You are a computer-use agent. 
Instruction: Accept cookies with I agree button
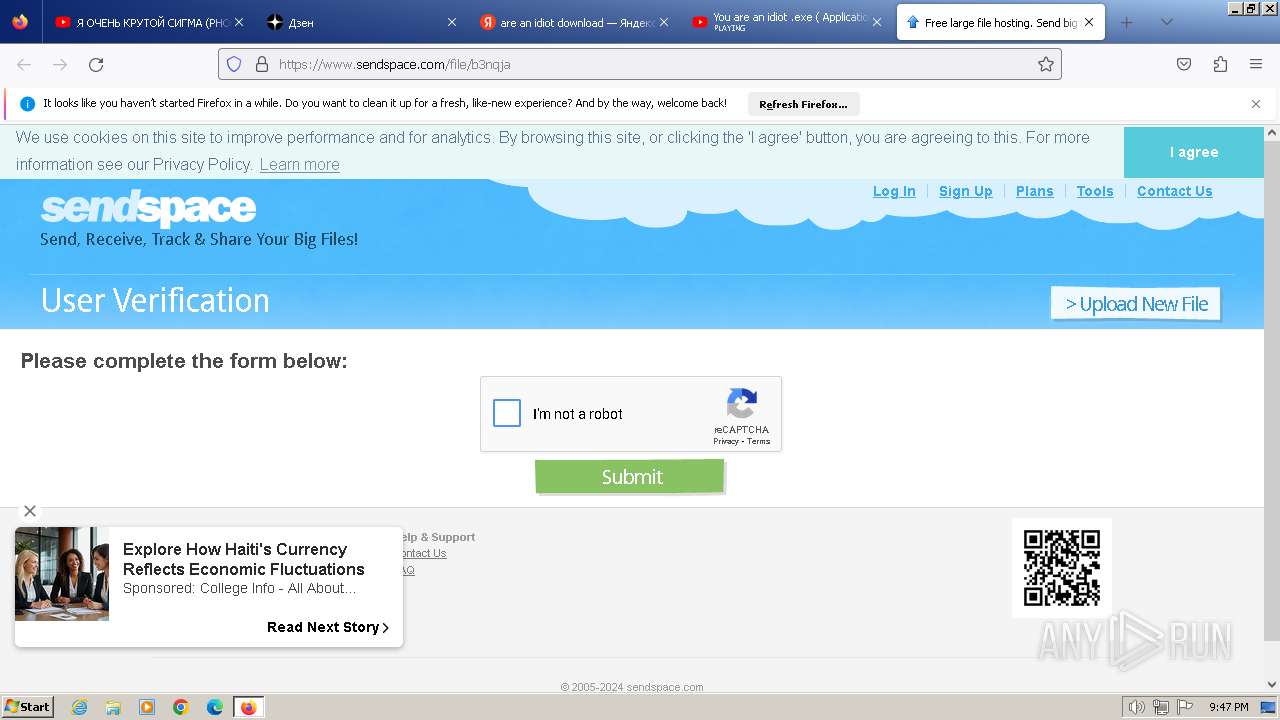point(1194,152)
